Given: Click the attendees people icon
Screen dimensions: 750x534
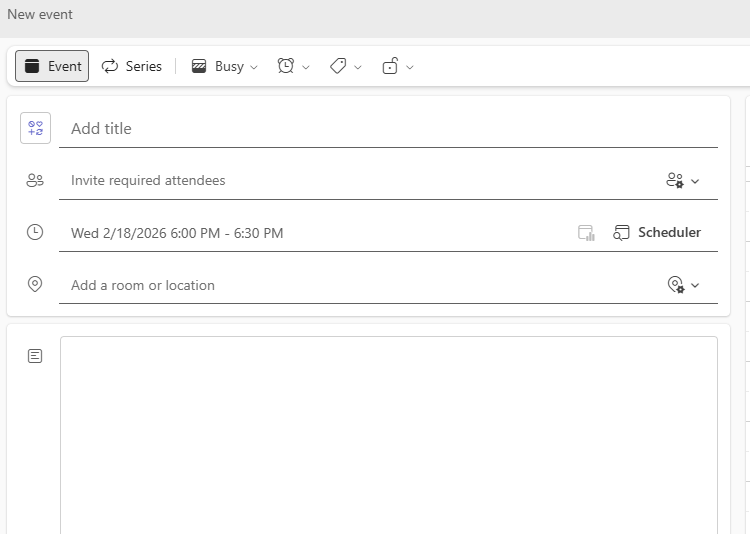Looking at the screenshot, I should [35, 180].
